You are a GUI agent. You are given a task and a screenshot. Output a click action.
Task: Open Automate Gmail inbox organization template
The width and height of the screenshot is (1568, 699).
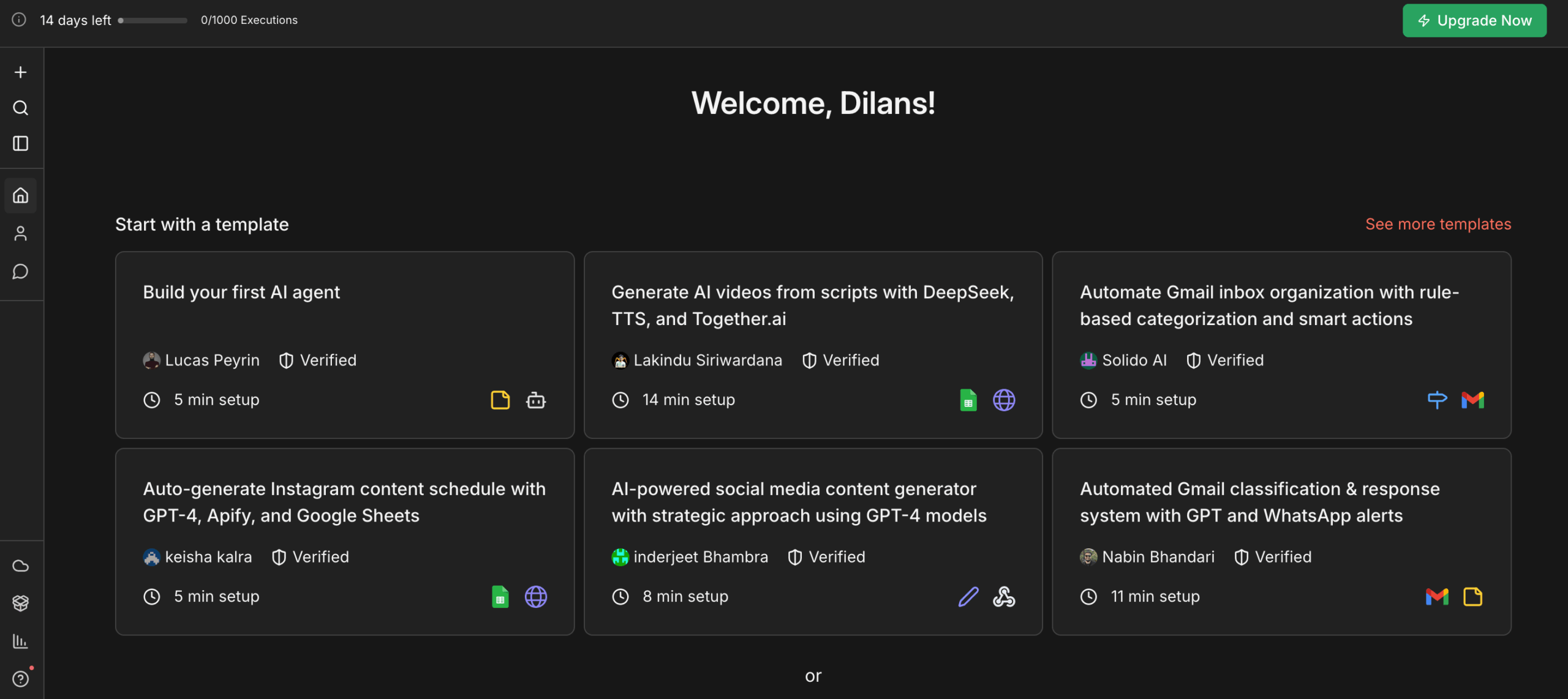pos(1281,345)
